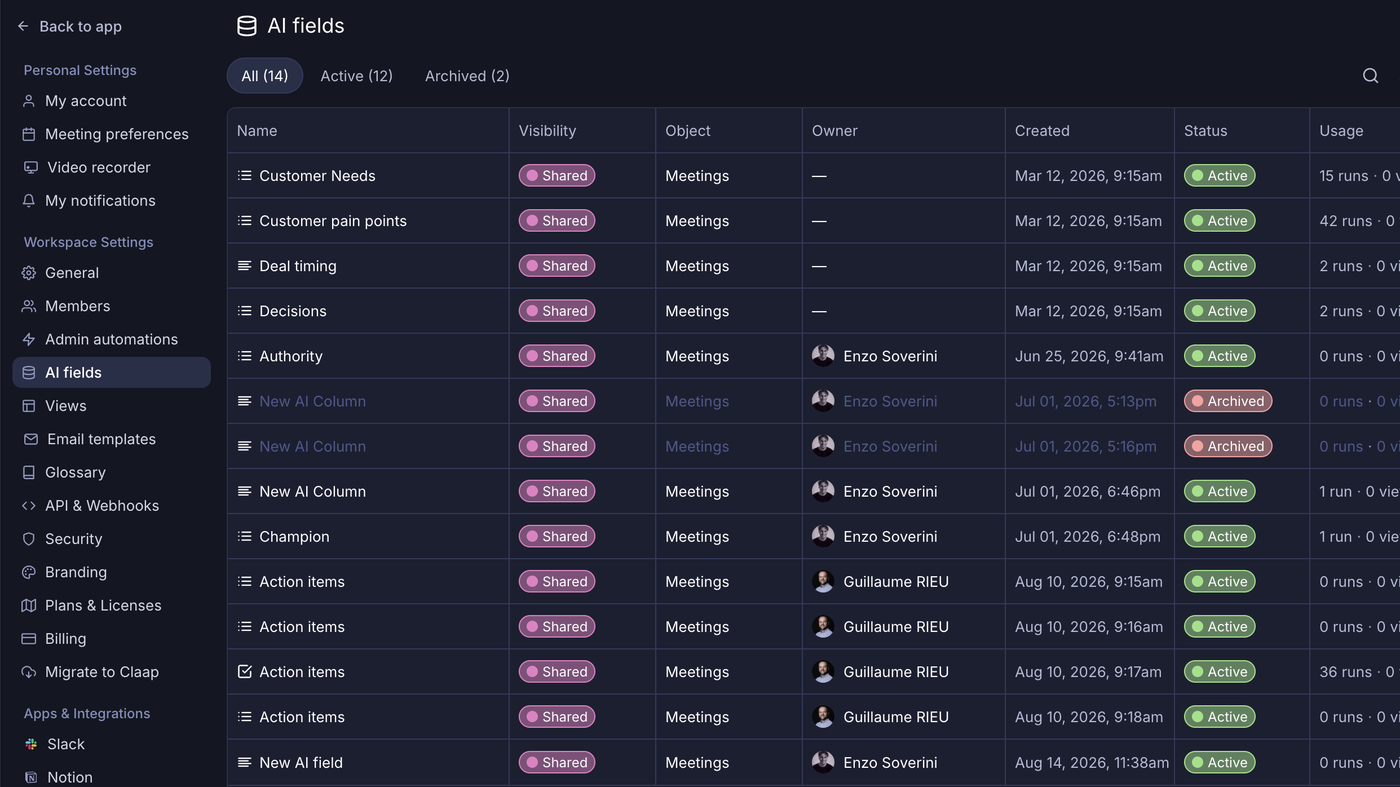This screenshot has height=787, width=1400.
Task: Click Back to app link
Action: click(69, 27)
